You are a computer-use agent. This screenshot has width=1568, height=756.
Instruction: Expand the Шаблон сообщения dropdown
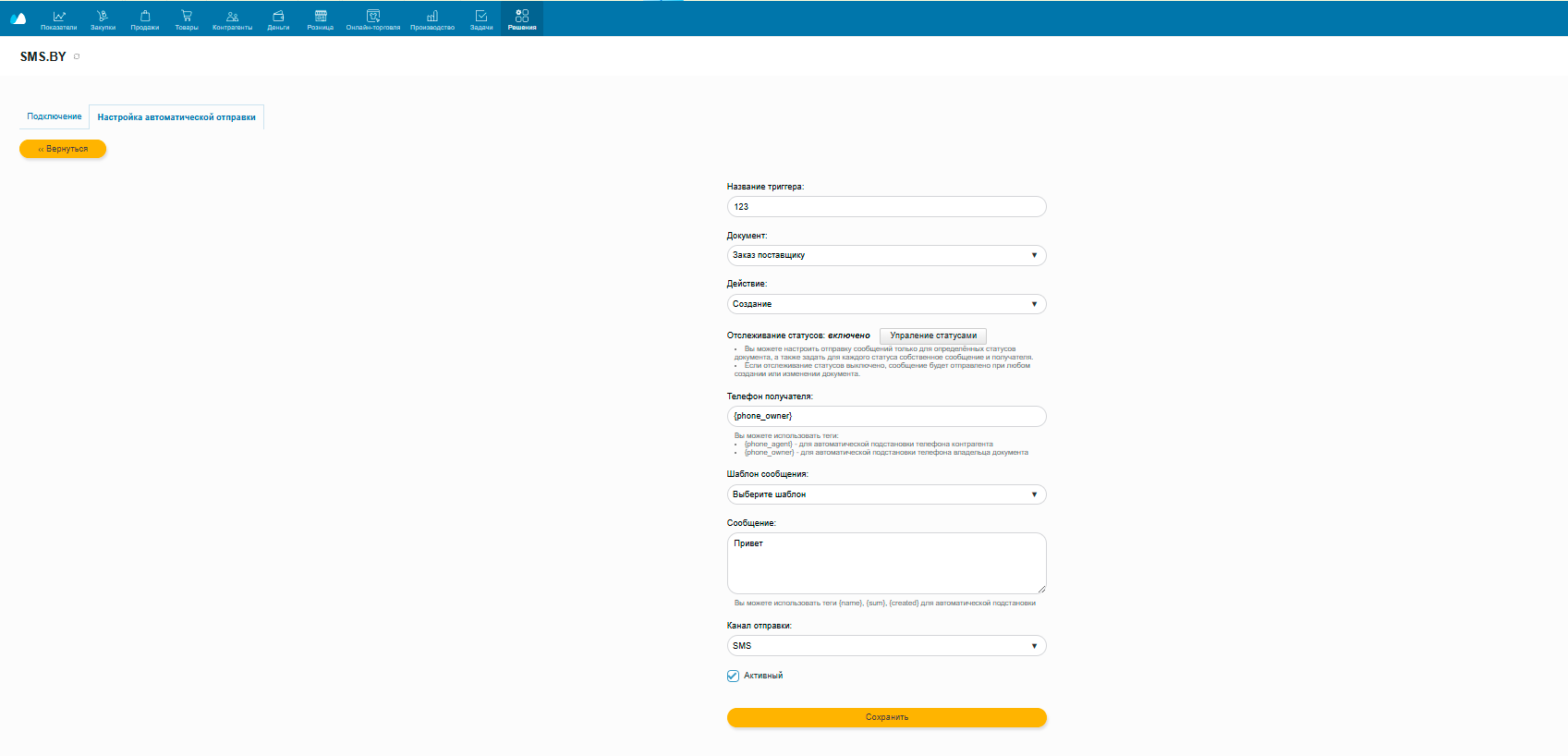[x=886, y=494]
